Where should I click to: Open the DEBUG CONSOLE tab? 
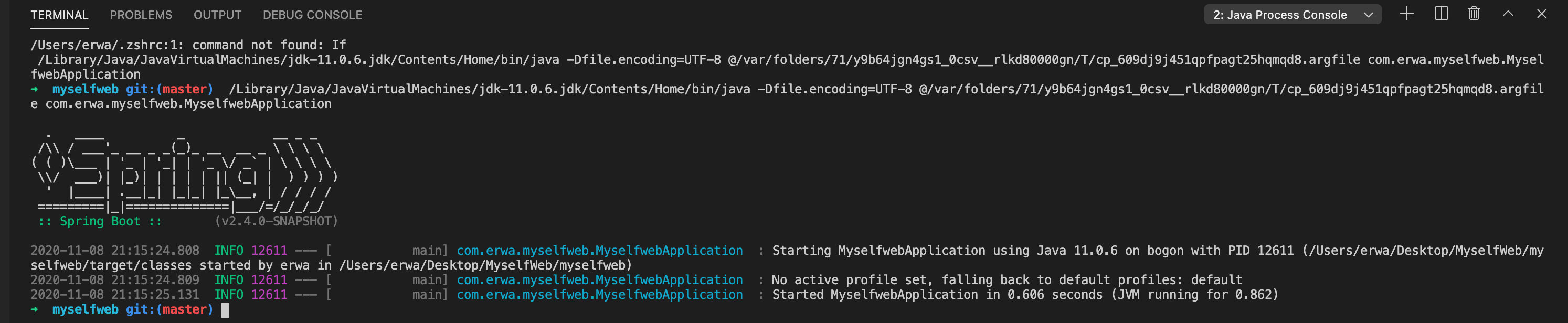click(312, 15)
